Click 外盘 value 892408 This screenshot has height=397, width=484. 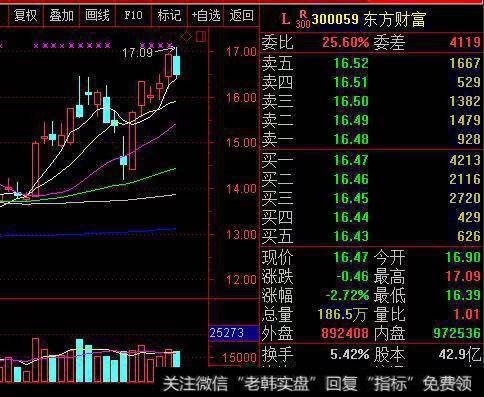pyautogui.click(x=345, y=333)
